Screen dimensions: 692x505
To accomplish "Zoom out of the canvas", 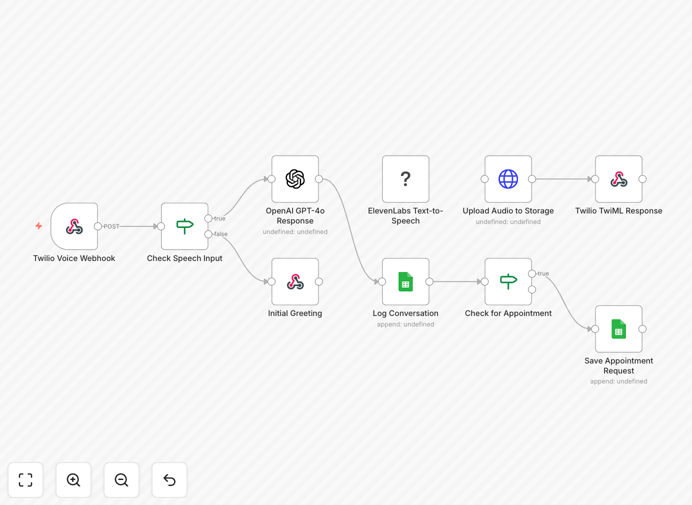I will [x=121, y=480].
